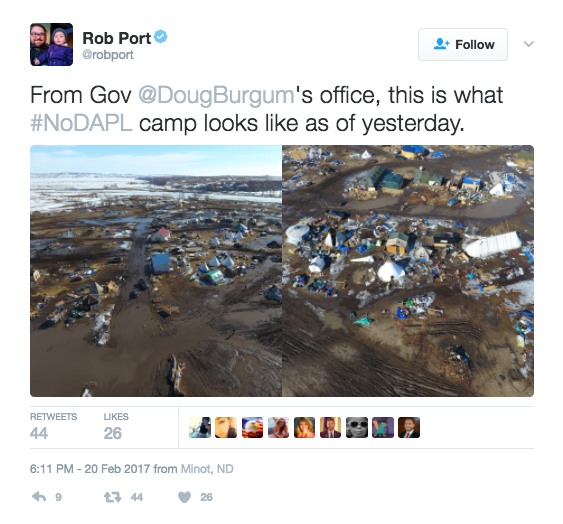Open the Minot, ND location link

pos(207,469)
